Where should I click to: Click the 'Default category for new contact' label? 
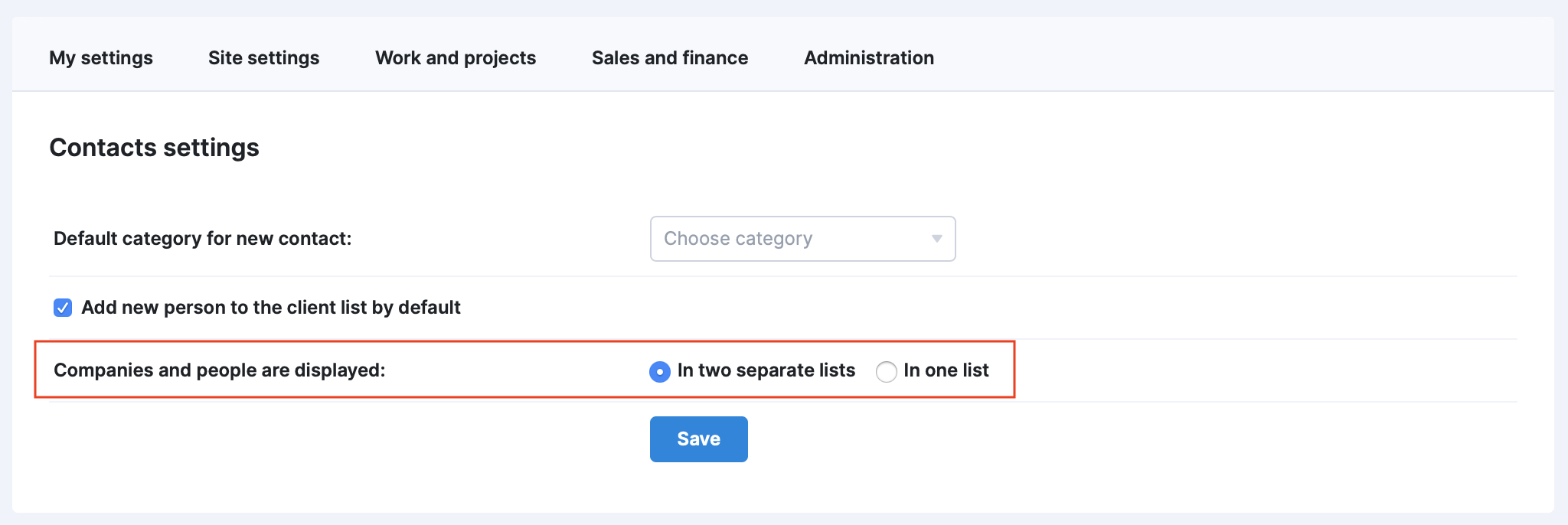point(203,239)
